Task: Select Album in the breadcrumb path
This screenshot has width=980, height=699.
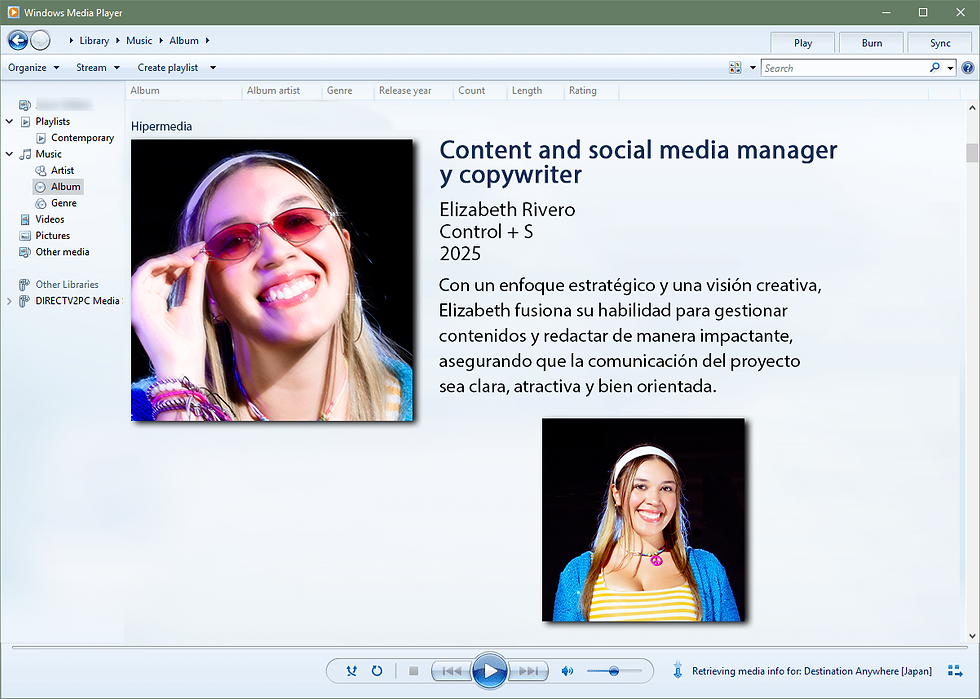Action: click(184, 41)
